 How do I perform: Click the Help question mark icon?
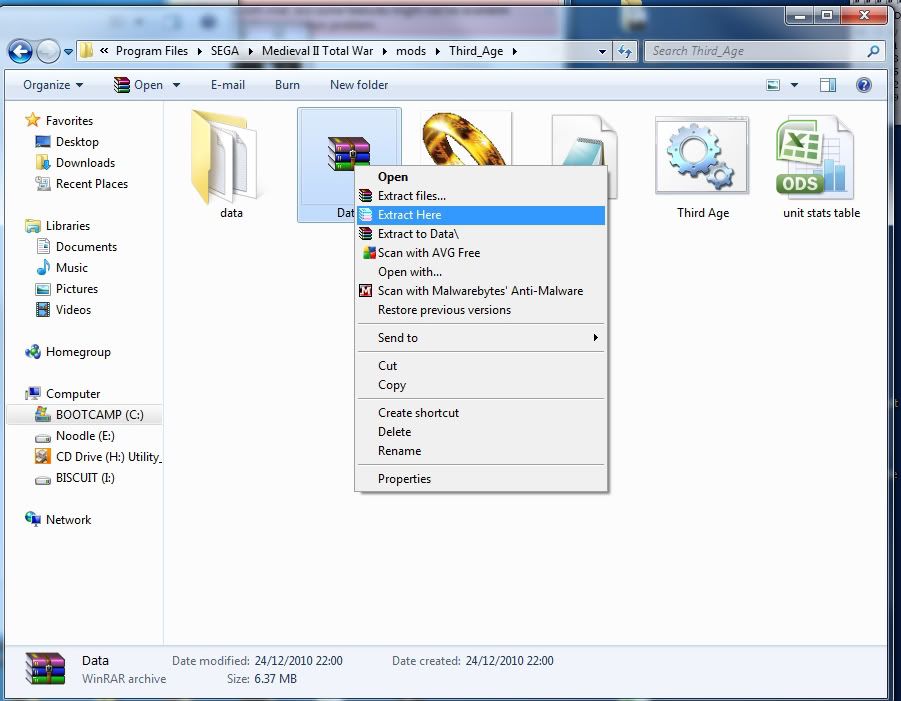click(863, 85)
